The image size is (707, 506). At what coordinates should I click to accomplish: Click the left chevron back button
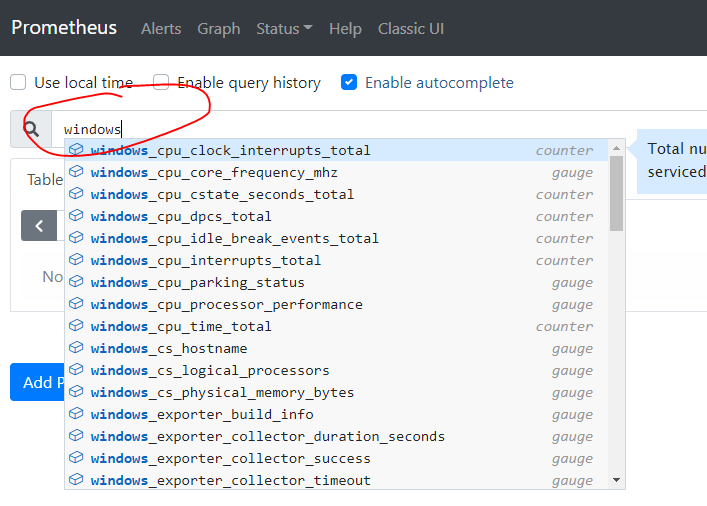pos(39,225)
